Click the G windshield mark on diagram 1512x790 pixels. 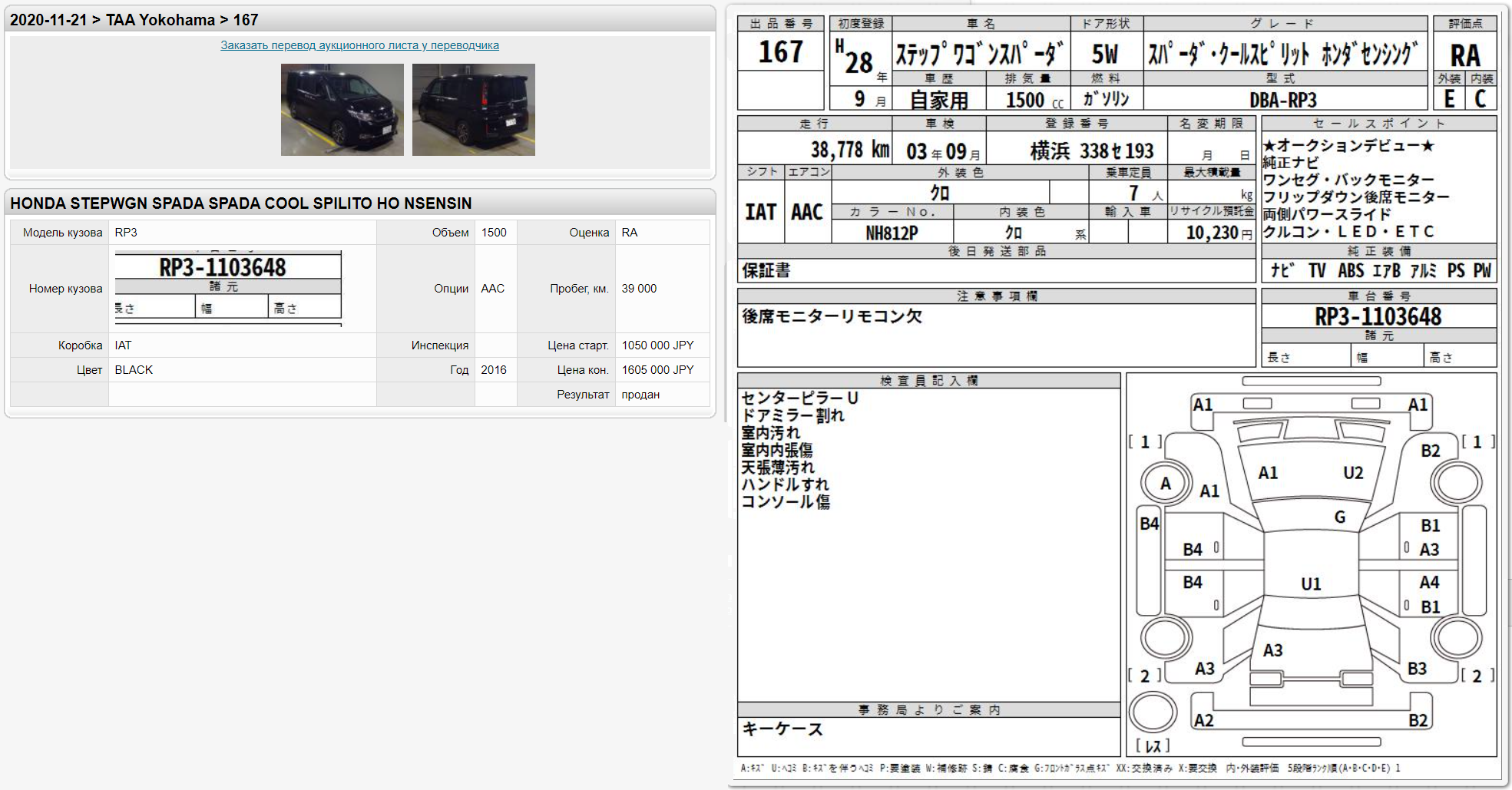click(1340, 517)
